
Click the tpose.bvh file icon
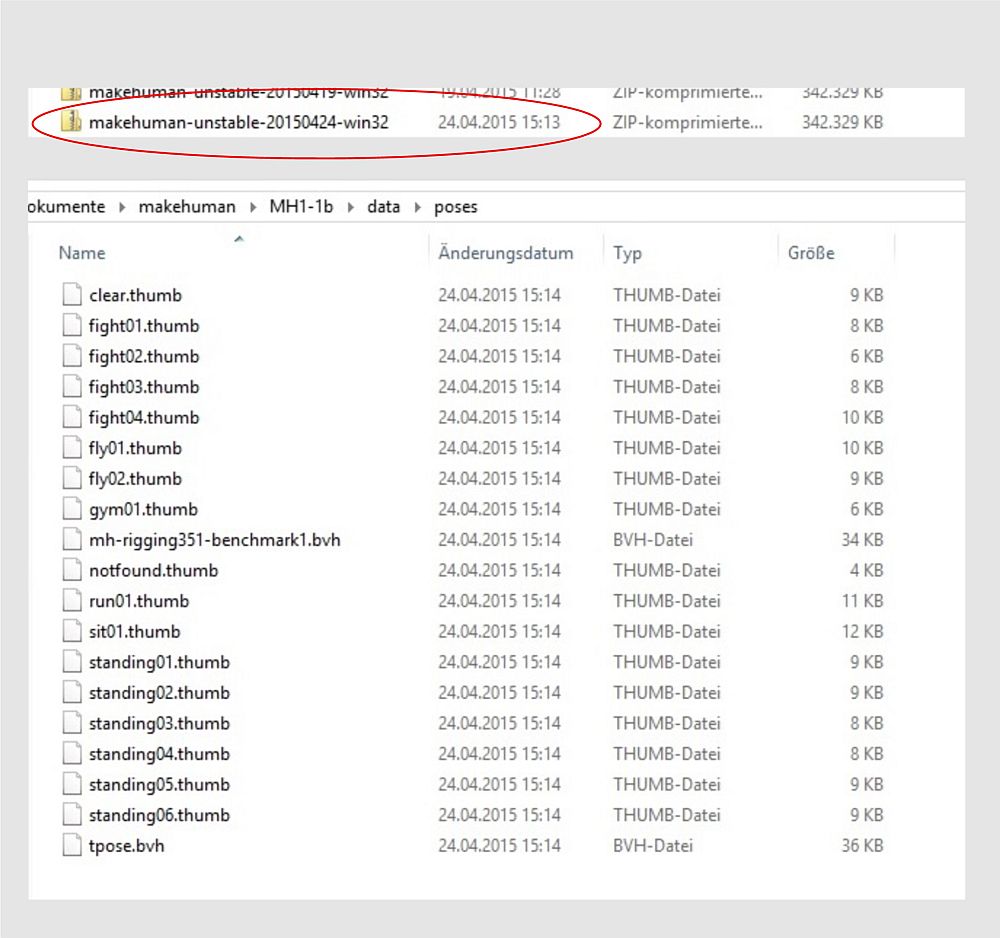(72, 846)
